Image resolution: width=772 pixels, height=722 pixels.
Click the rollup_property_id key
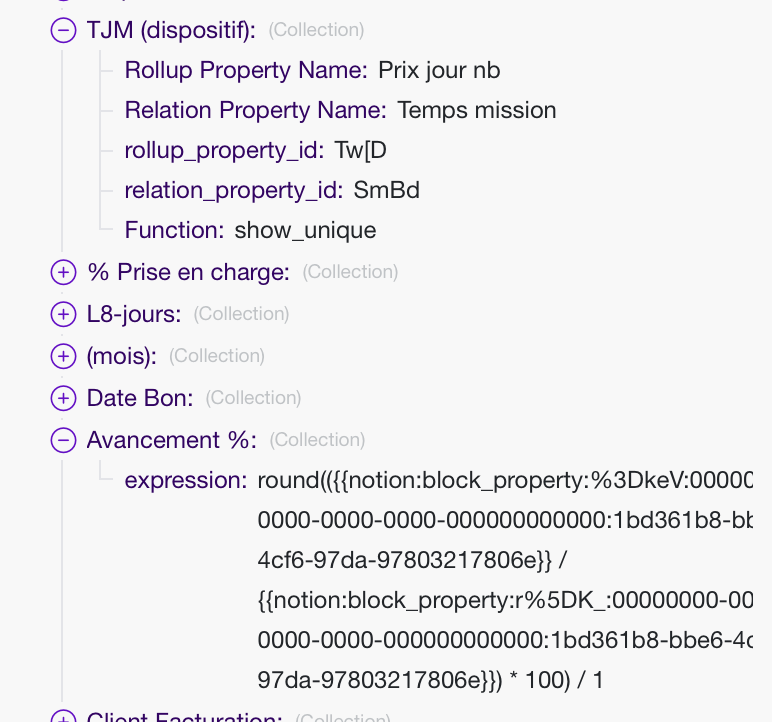(x=224, y=150)
